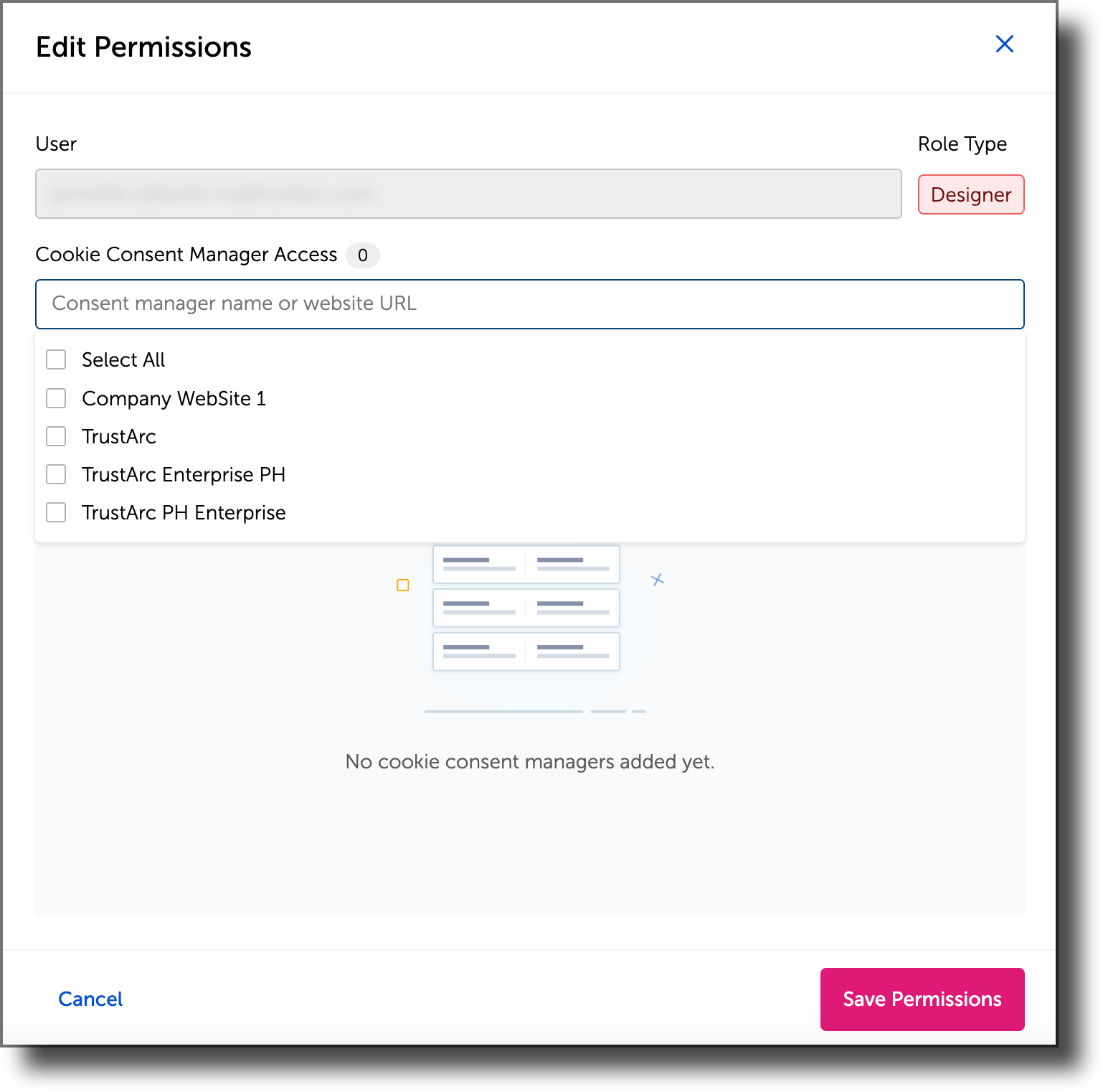Click the Cancel link
This screenshot has width=1103, height=1092.
(90, 999)
